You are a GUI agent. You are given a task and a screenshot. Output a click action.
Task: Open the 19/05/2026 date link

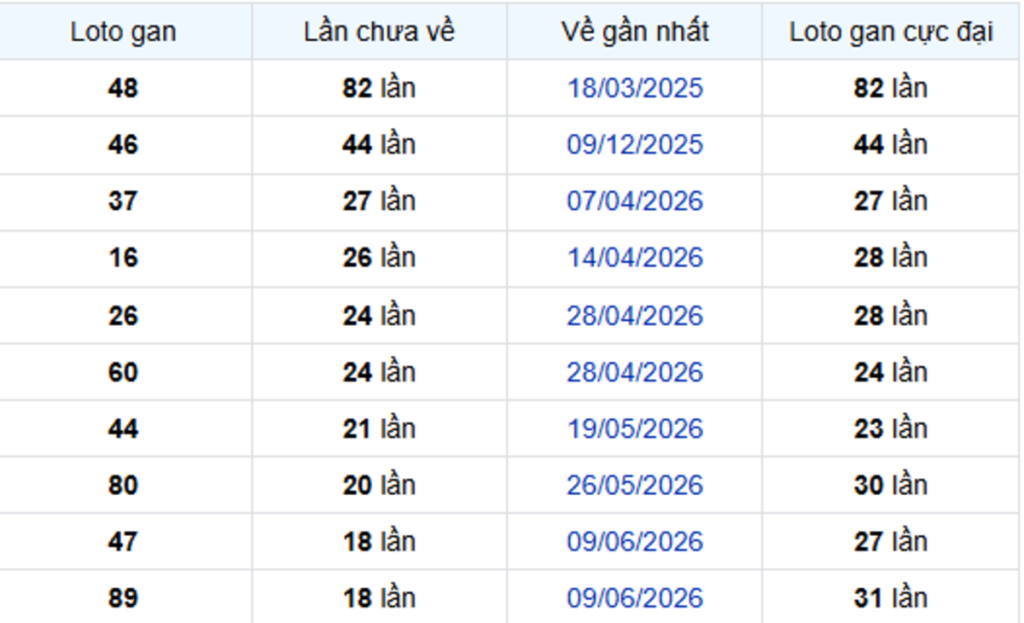(635, 429)
